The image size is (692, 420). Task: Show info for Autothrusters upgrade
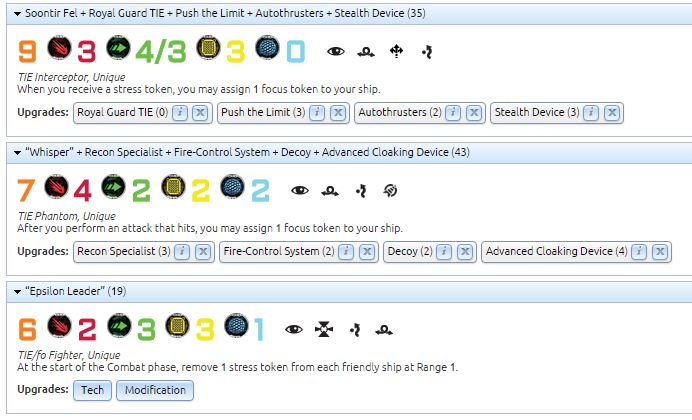coord(453,113)
